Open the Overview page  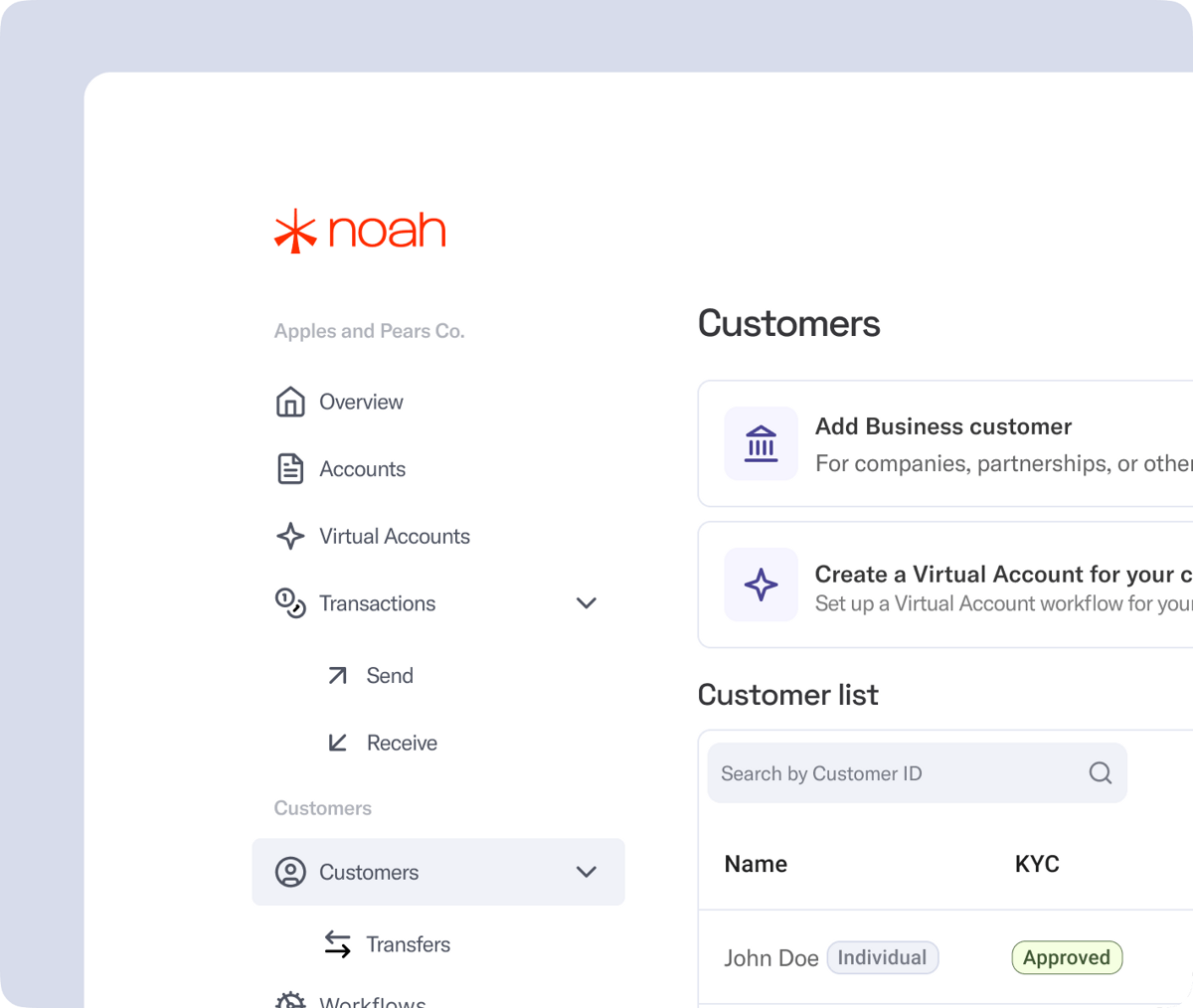point(361,402)
